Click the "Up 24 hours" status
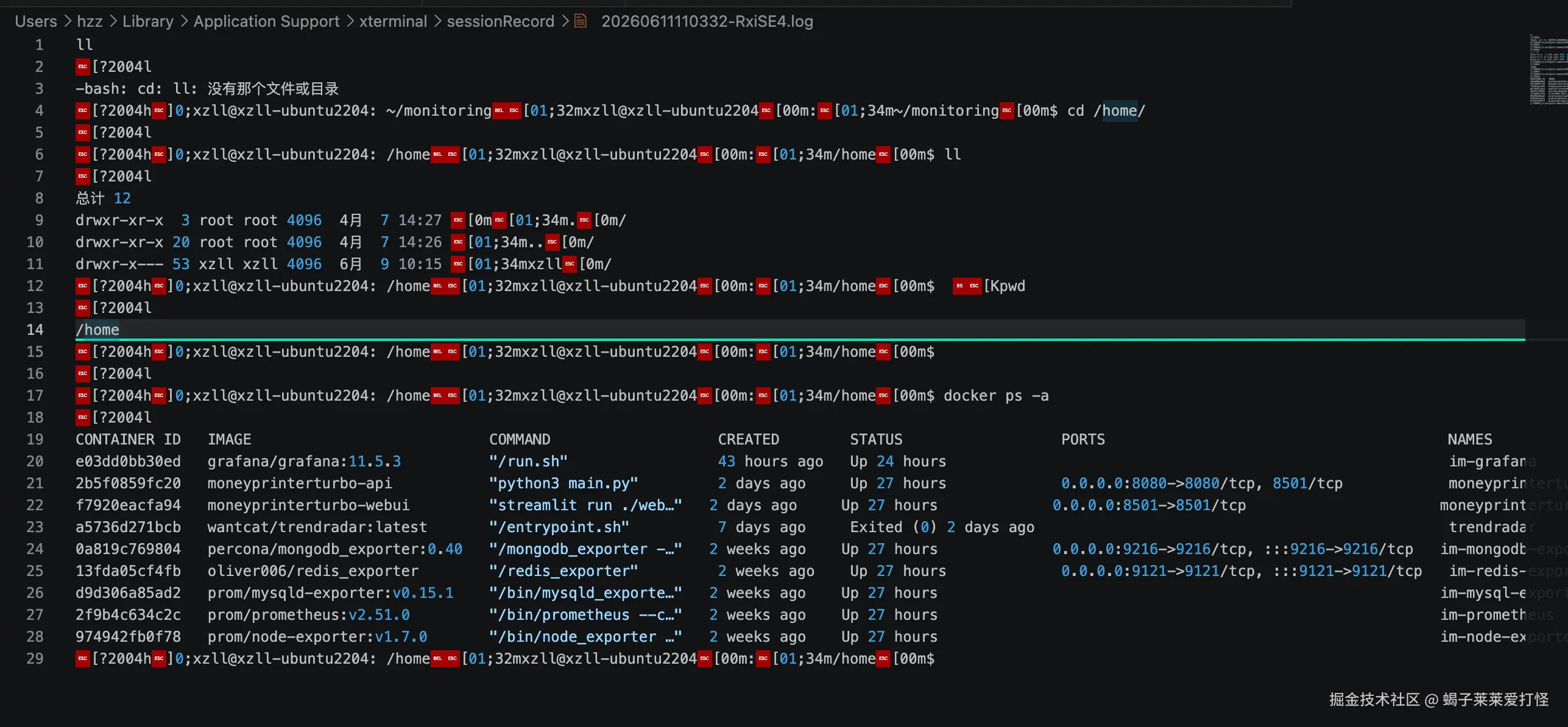This screenshot has height=727, width=1568. pos(899,462)
